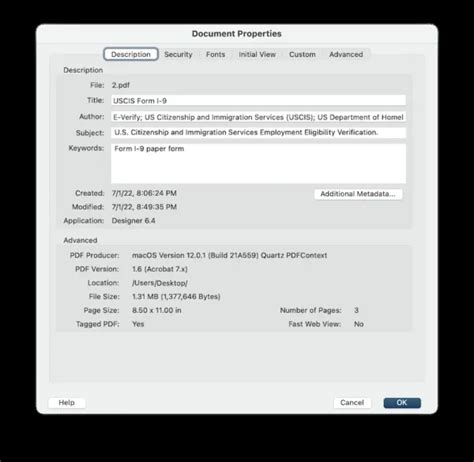The width and height of the screenshot is (474, 462).
Task: Click the Help button
Action: click(x=67, y=403)
